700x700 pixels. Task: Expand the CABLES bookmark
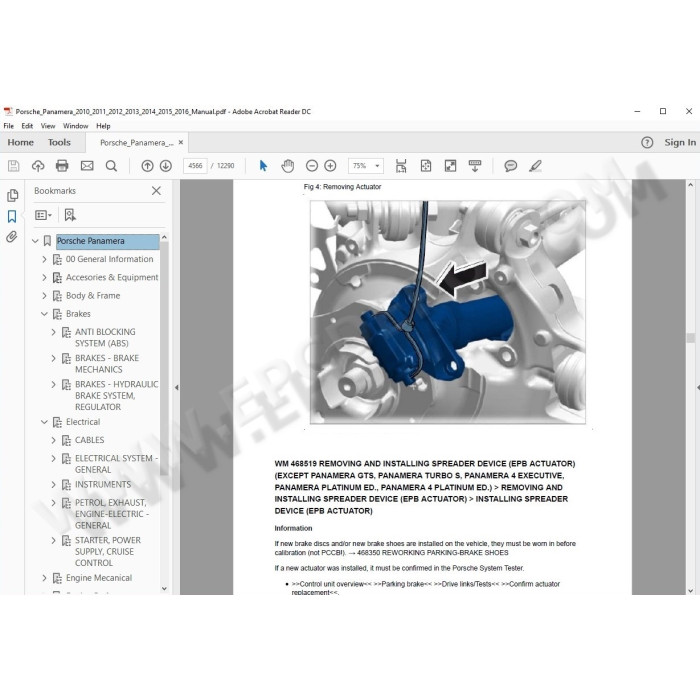click(54, 440)
